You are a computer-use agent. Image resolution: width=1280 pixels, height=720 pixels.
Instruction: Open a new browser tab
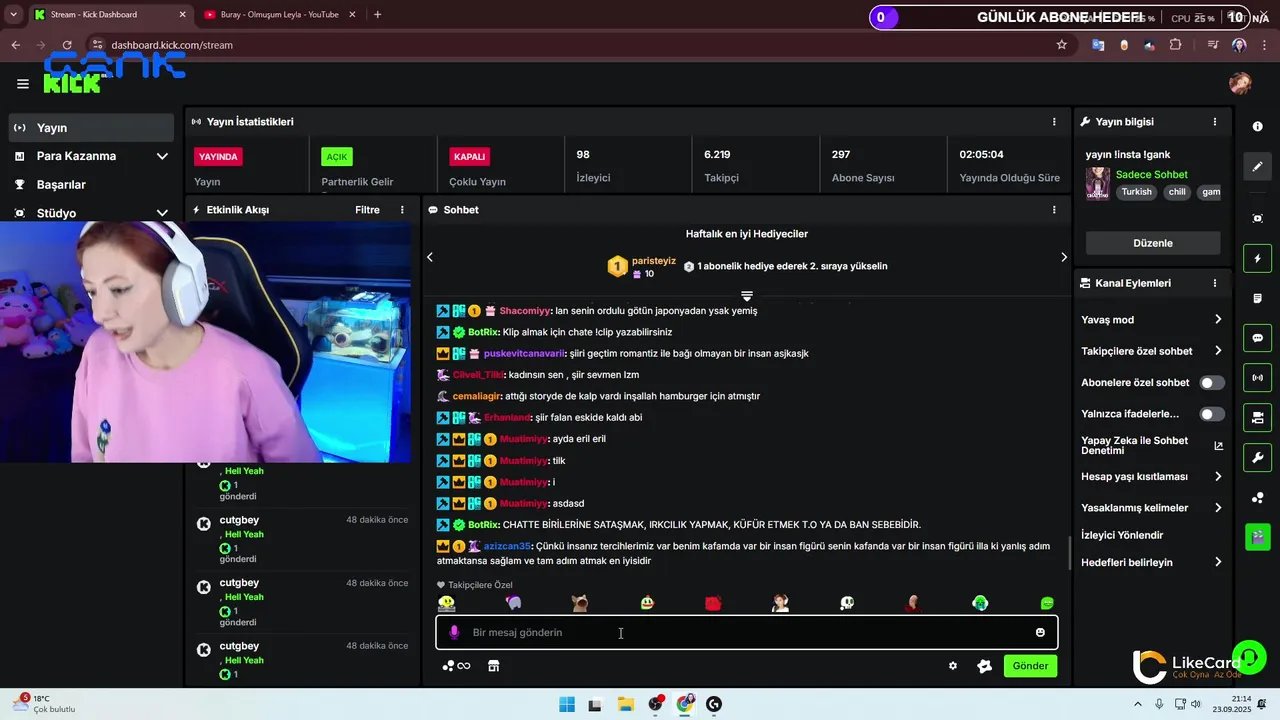point(377,15)
